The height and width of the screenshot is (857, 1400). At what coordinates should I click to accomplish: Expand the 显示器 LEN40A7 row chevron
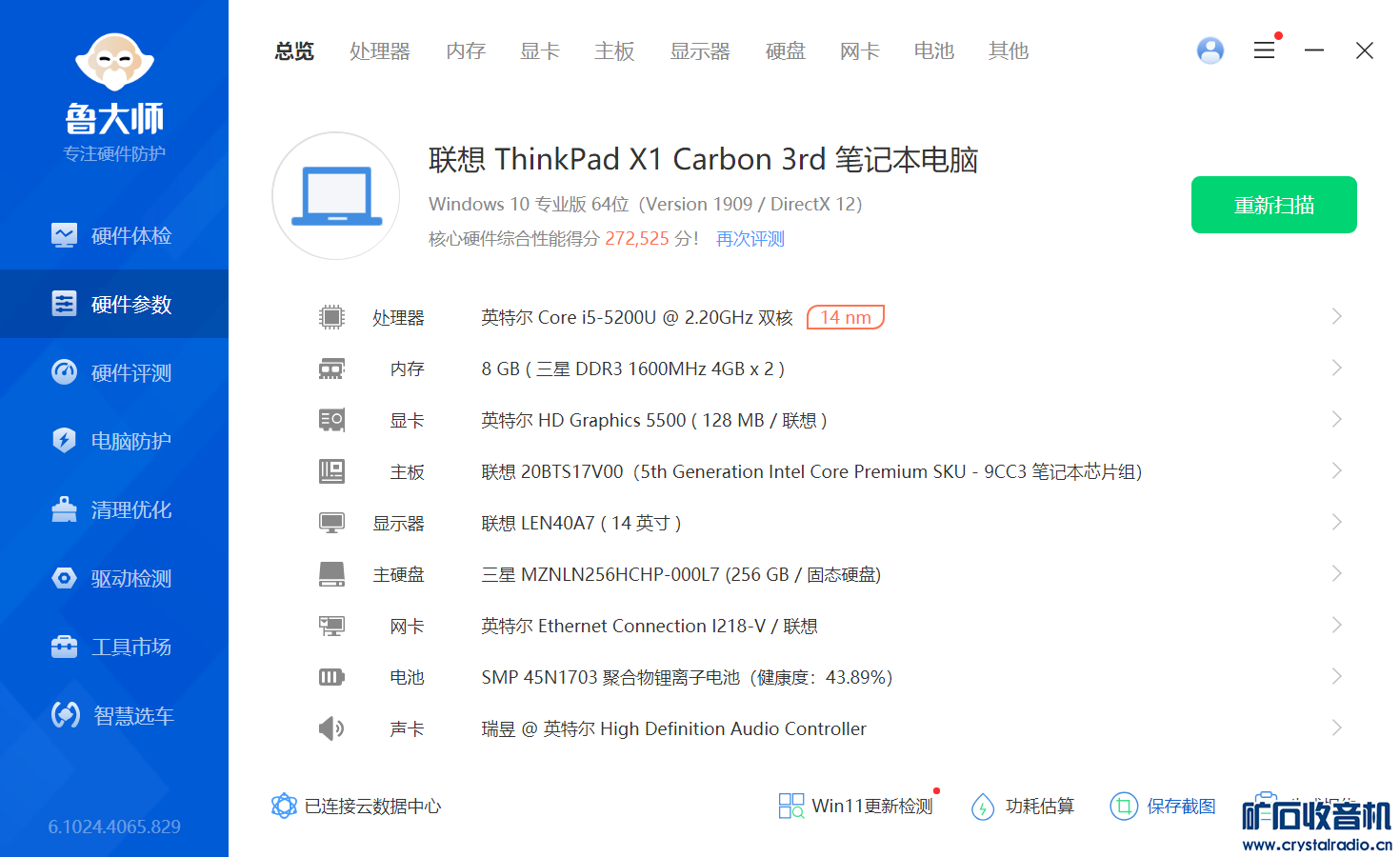(1336, 522)
